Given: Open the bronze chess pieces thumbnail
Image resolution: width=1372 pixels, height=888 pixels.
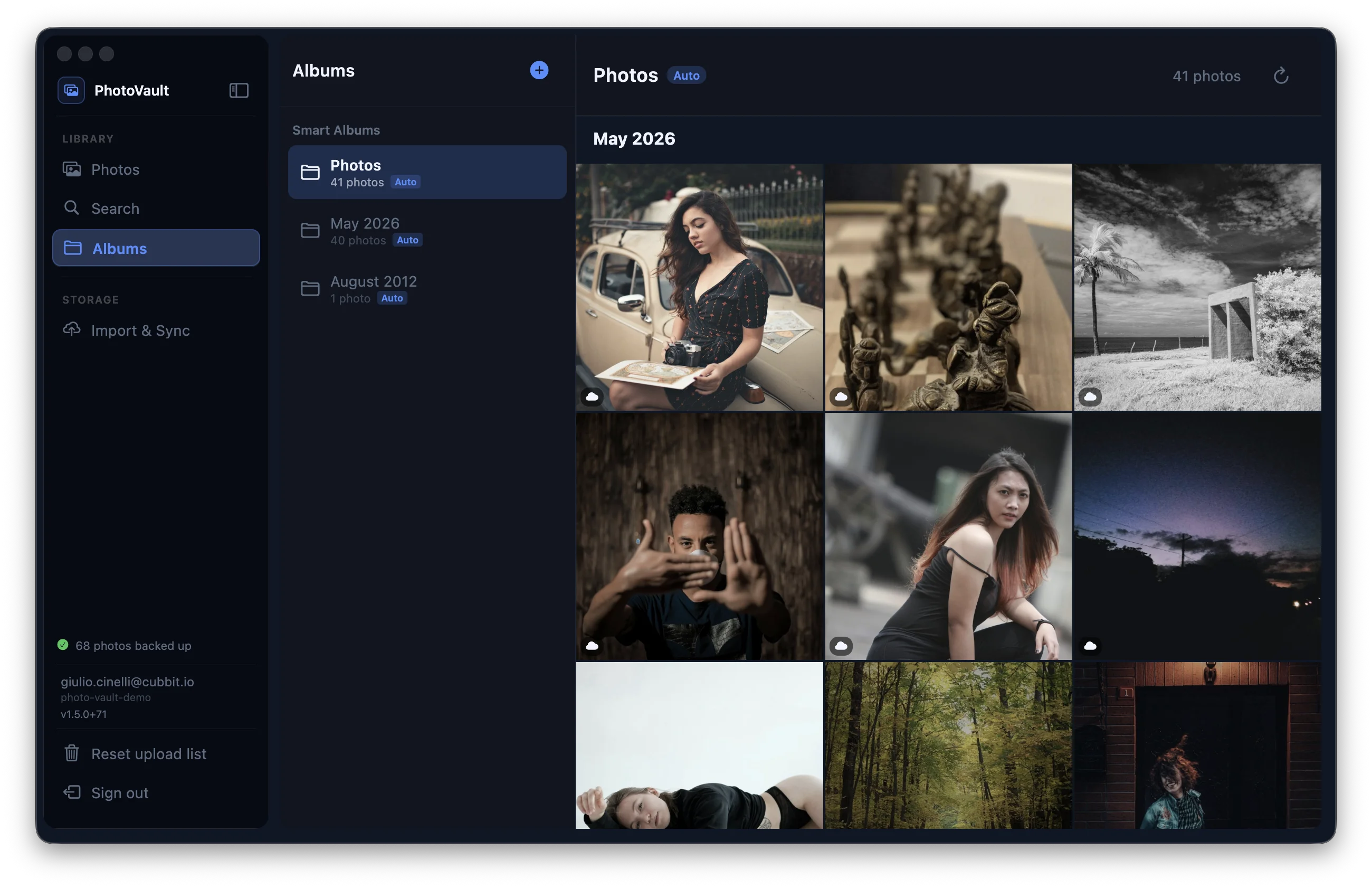Looking at the screenshot, I should click(948, 287).
